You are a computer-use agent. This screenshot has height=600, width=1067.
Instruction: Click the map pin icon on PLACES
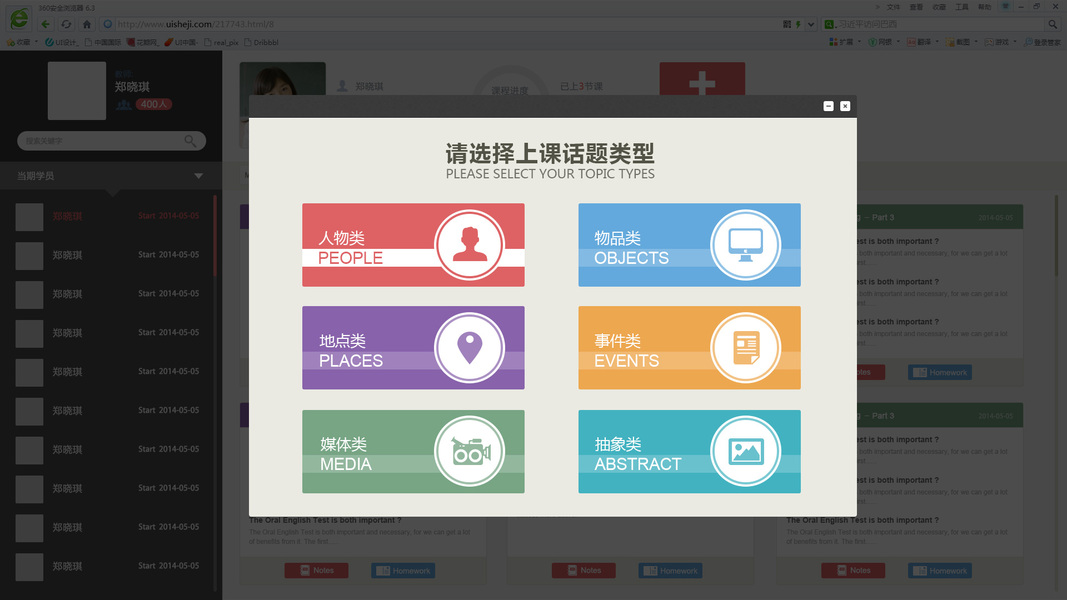coord(470,348)
